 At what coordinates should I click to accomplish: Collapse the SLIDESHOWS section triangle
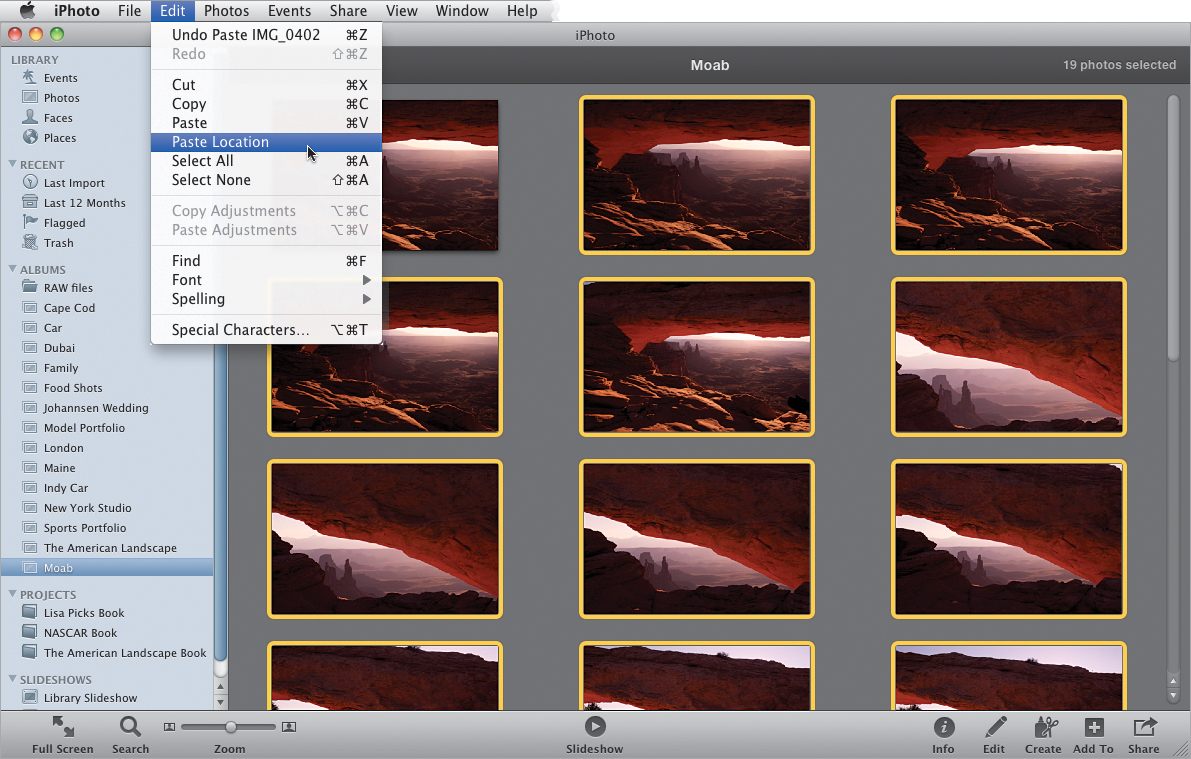click(x=12, y=678)
